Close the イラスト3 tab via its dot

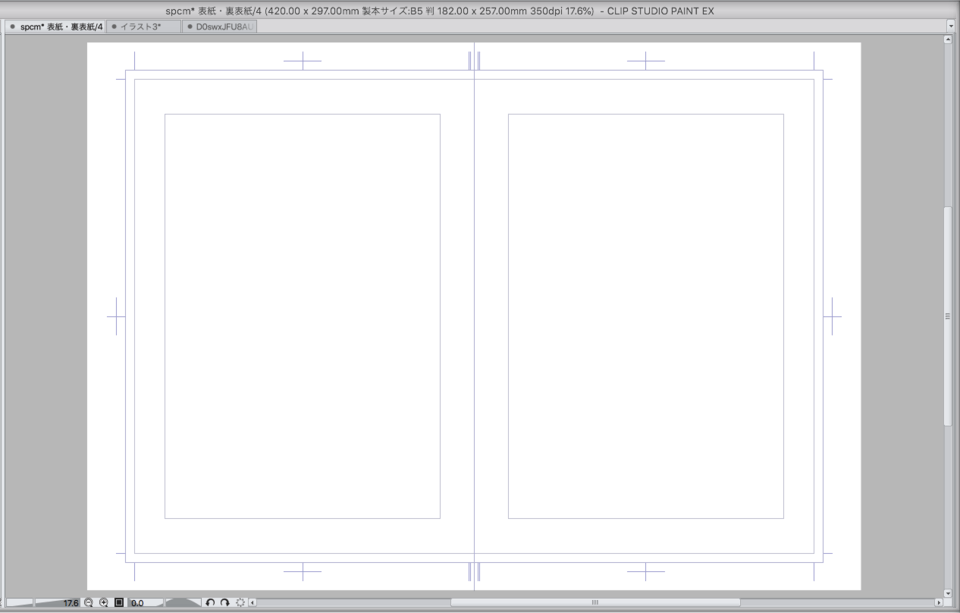pyautogui.click(x=114, y=27)
